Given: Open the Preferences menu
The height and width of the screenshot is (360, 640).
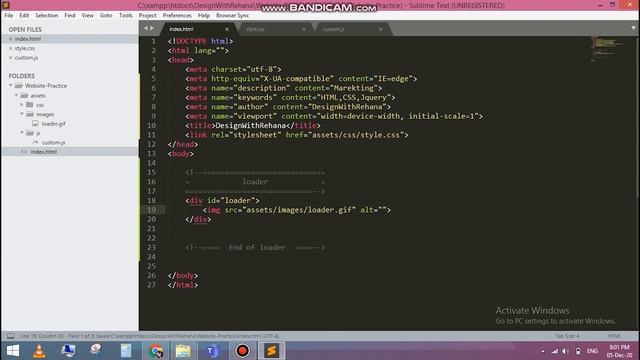Looking at the screenshot, I should [x=177, y=15].
